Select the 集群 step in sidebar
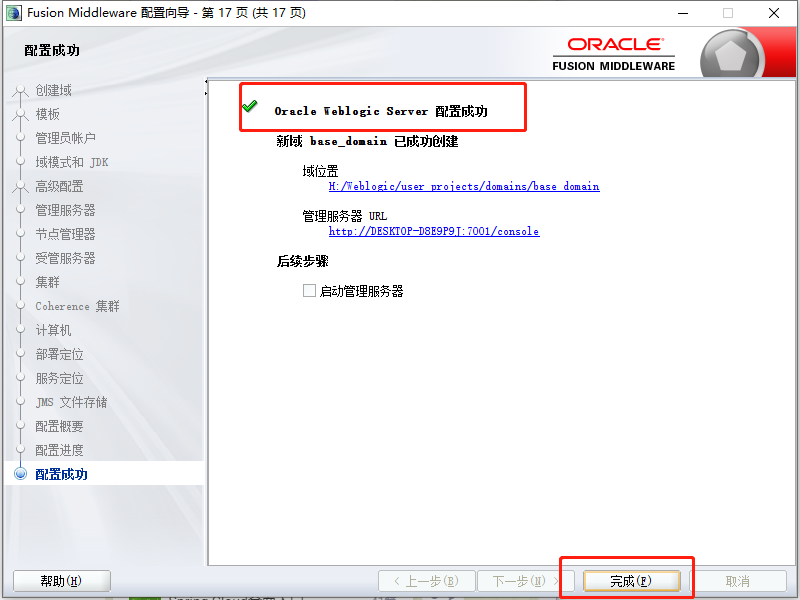 [47, 282]
